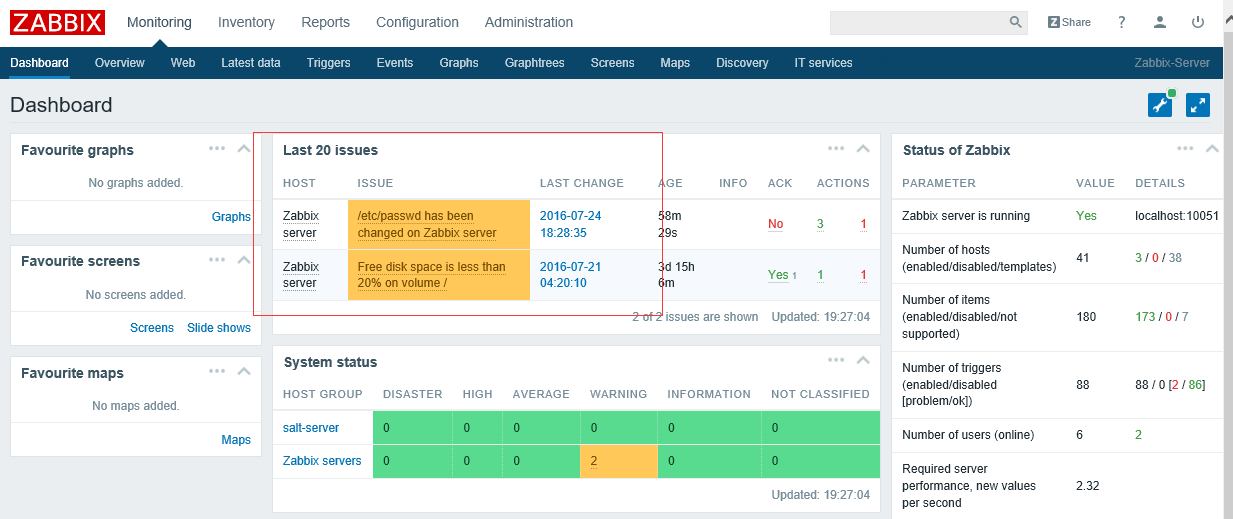Screen dimensions: 1233x519
Task: Click the Yes acknowledged link
Action: (x=778, y=275)
